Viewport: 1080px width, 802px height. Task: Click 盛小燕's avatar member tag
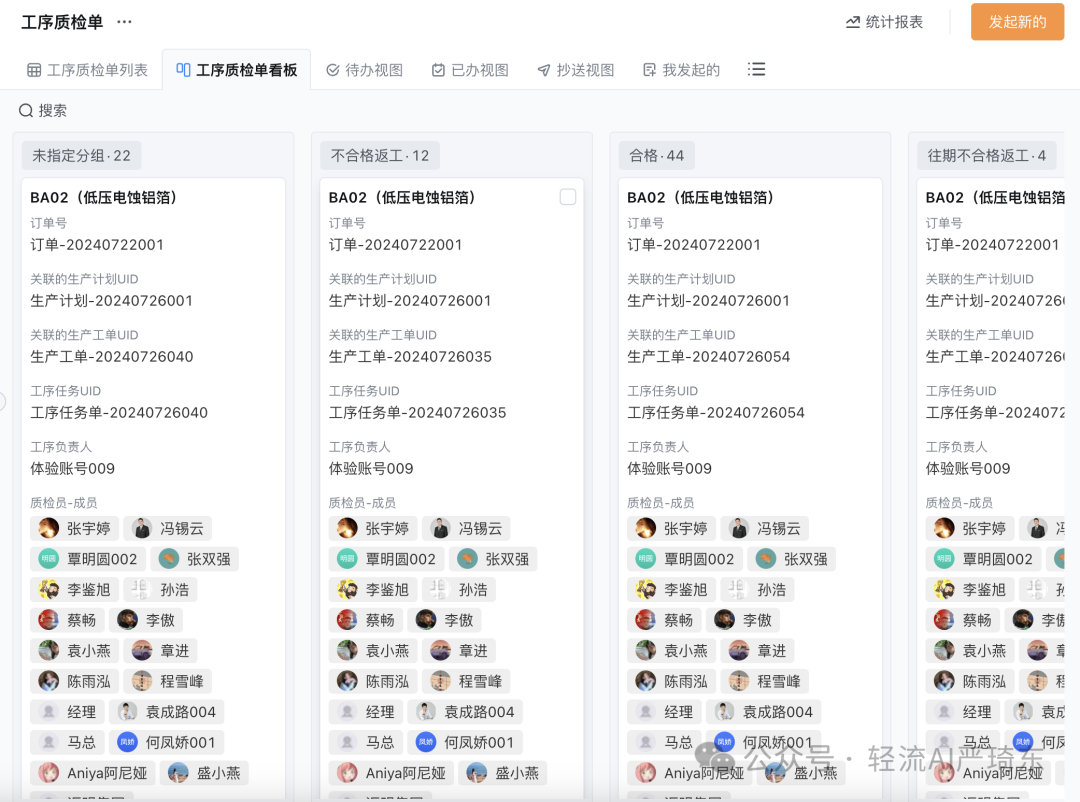(x=204, y=772)
